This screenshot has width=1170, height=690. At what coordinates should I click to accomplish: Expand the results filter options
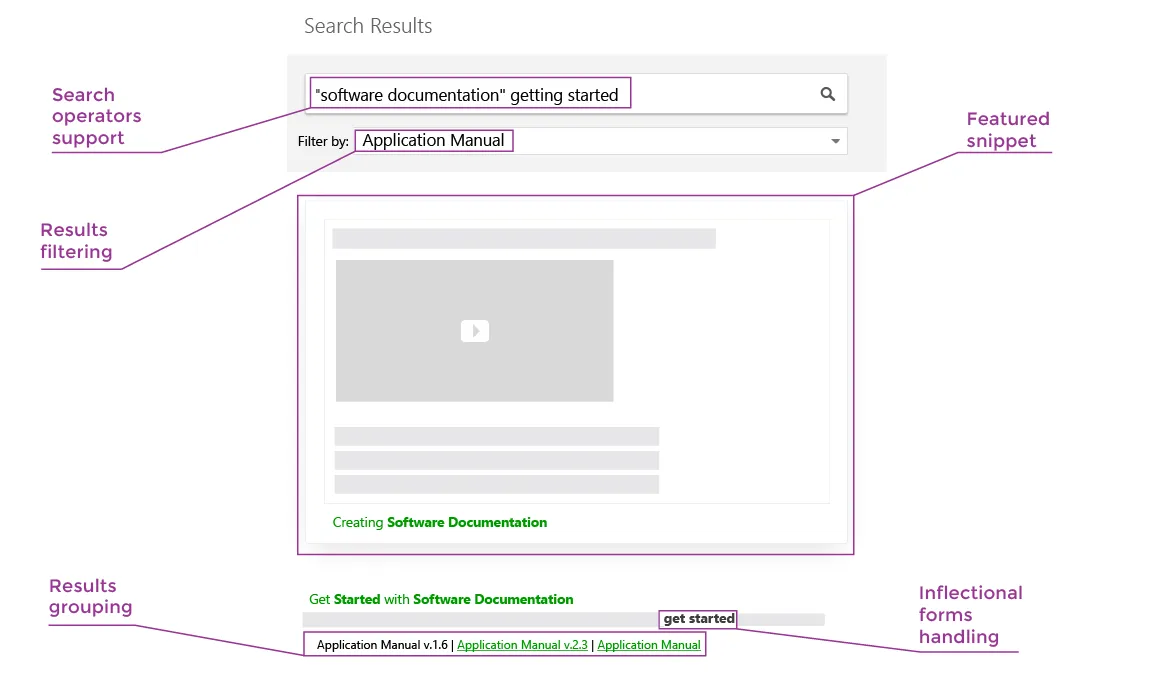click(x=835, y=141)
